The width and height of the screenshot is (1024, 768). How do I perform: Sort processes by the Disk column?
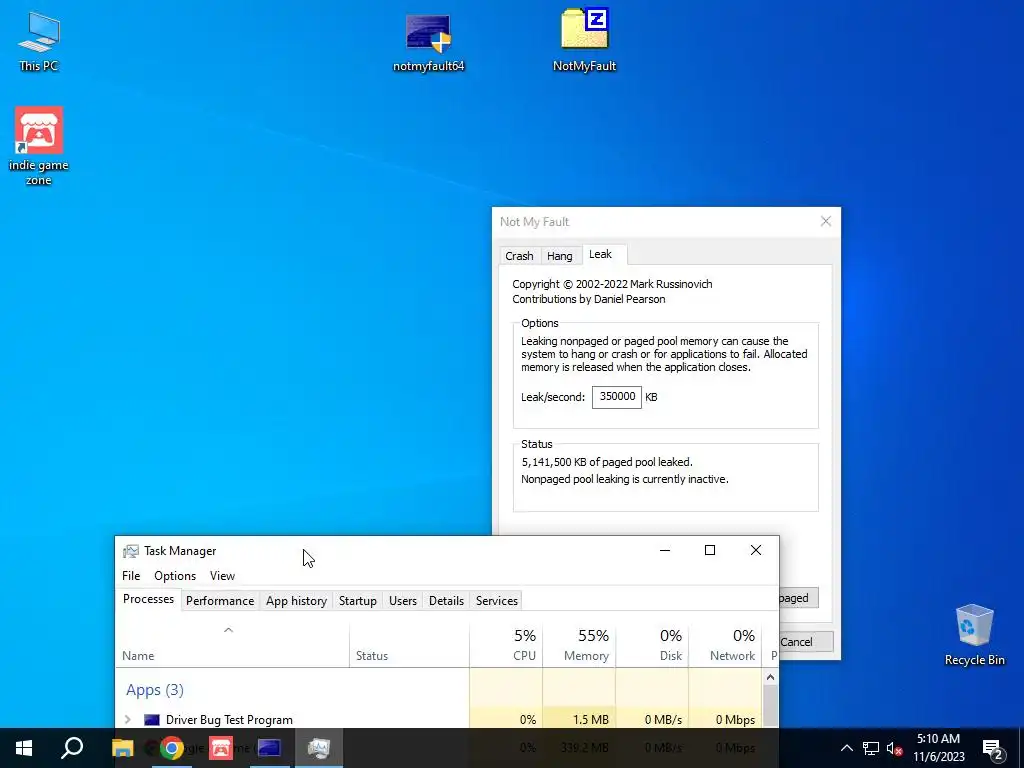(x=652, y=645)
